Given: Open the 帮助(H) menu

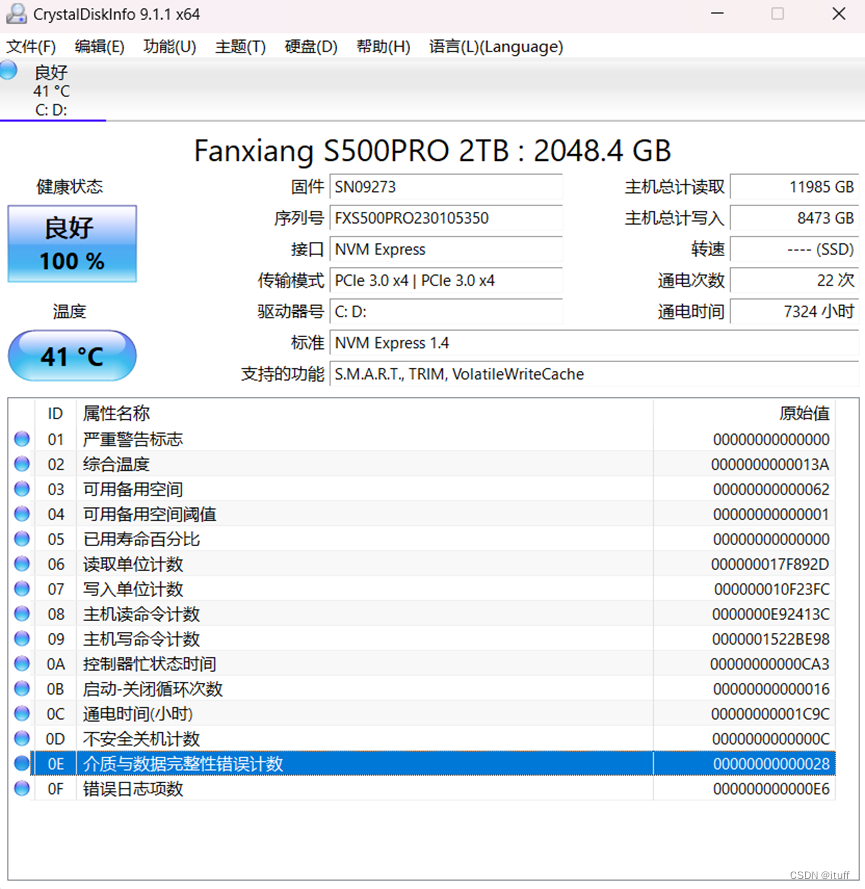Looking at the screenshot, I should 383,46.
